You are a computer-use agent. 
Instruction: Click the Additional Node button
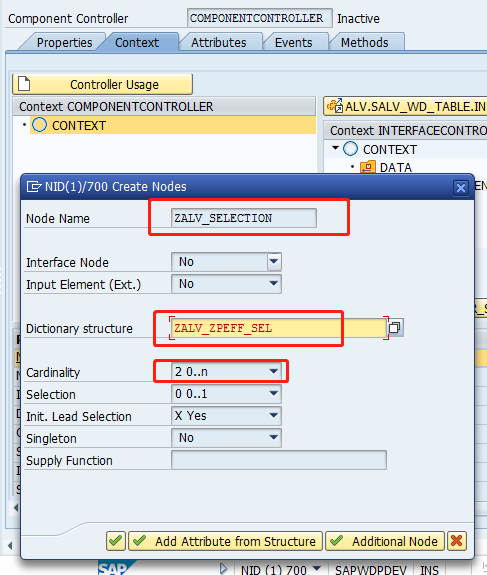pos(385,541)
